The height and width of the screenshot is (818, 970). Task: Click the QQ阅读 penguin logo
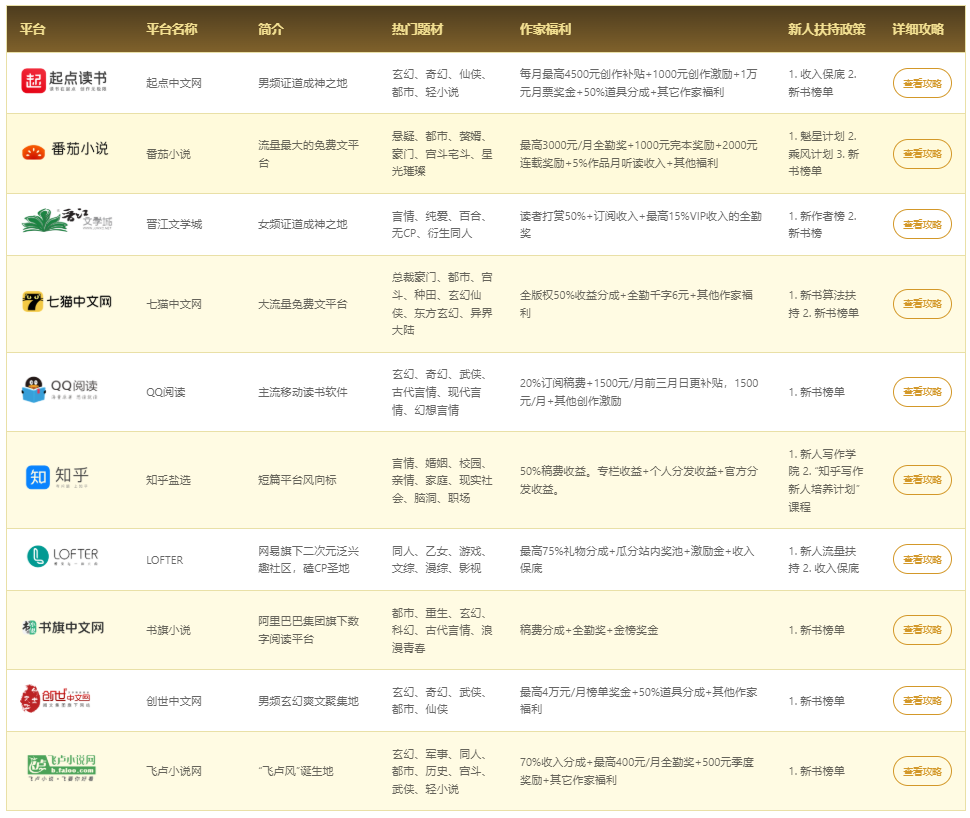(62, 390)
